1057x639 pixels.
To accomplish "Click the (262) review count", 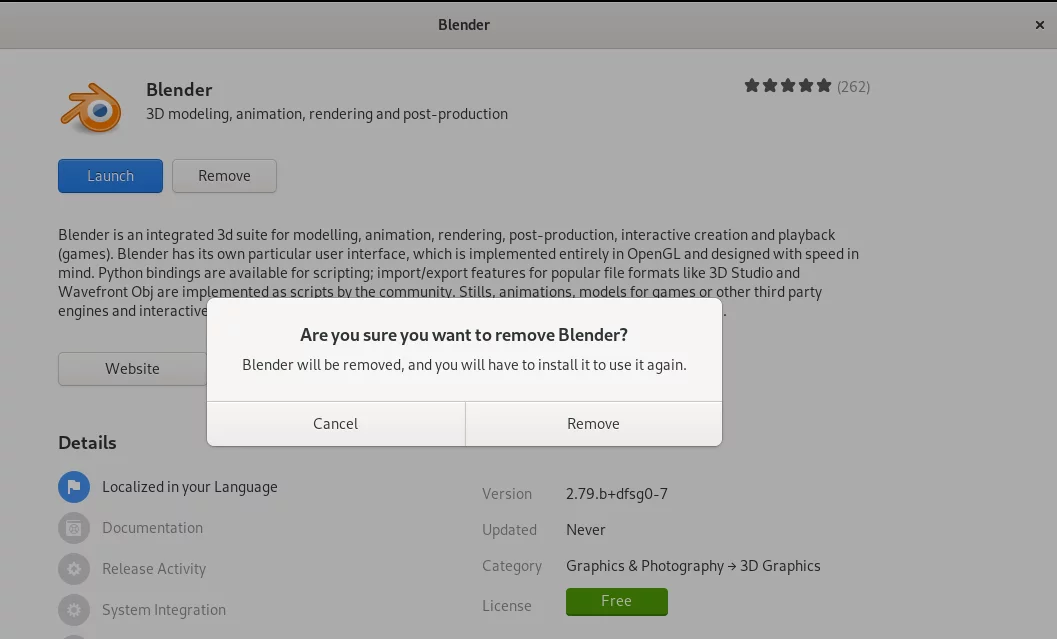I will (x=853, y=87).
